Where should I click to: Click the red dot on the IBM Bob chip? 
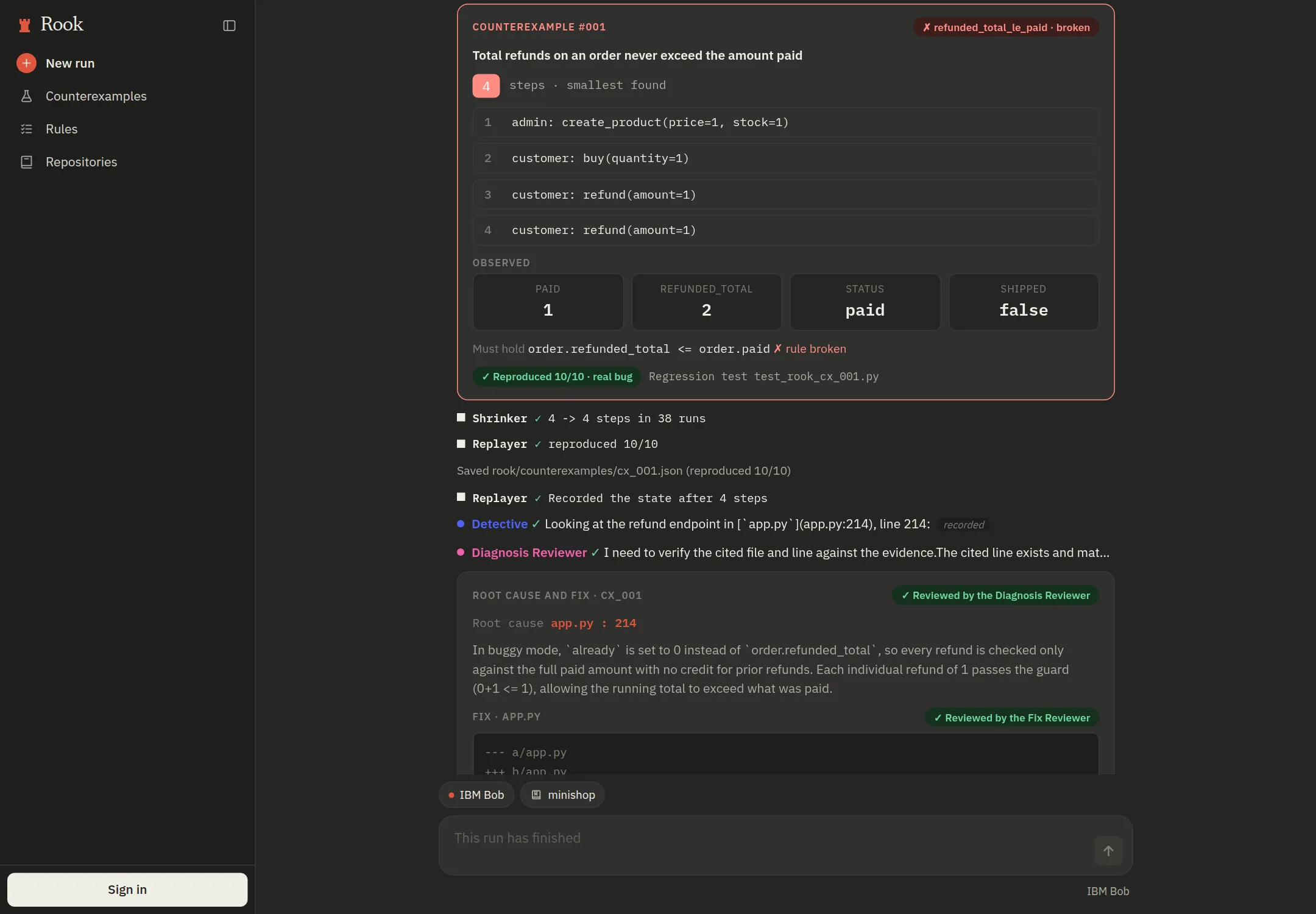coord(451,795)
